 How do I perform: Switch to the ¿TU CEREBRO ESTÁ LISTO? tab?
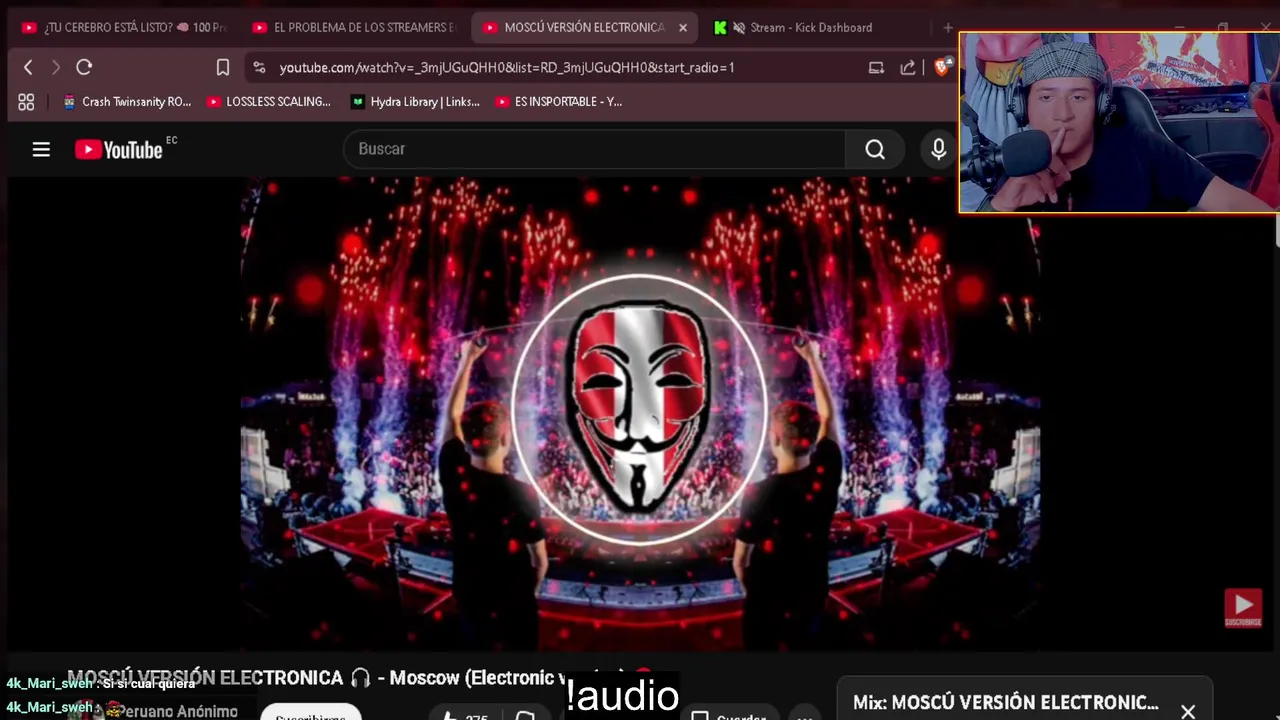coord(124,27)
